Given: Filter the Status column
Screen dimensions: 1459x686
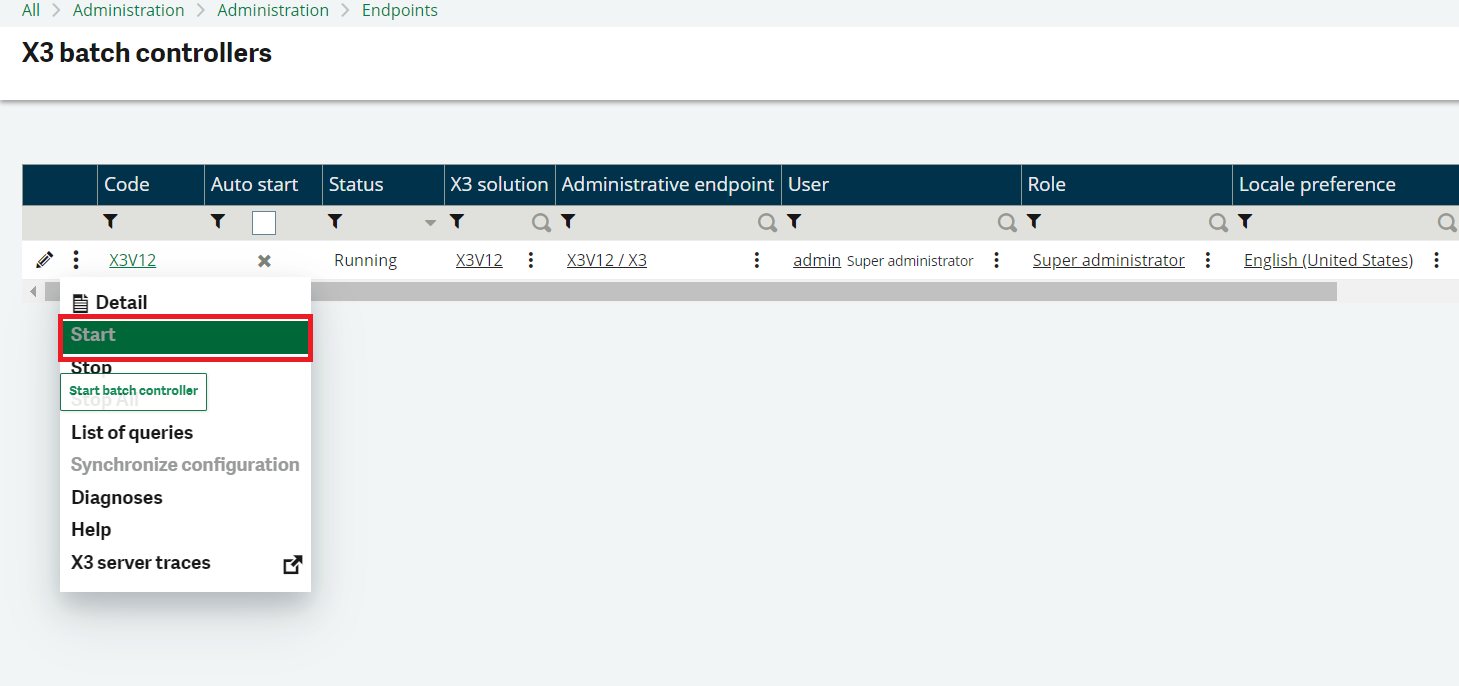Looking at the screenshot, I should click(335, 221).
